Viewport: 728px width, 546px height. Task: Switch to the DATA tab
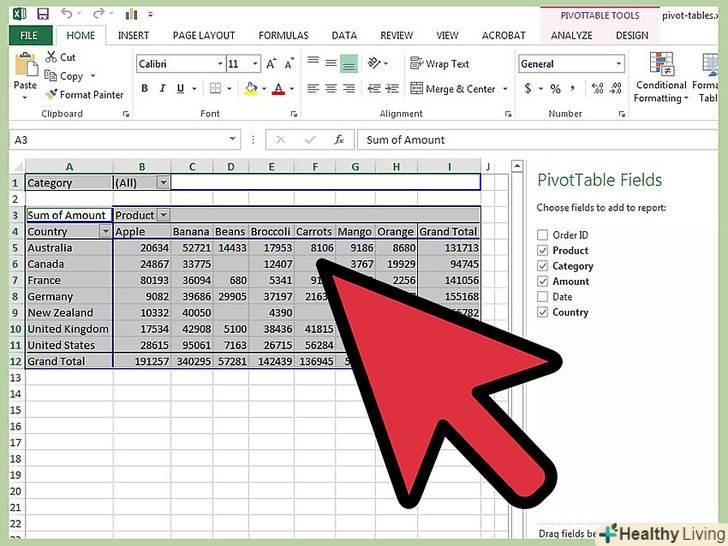pyautogui.click(x=344, y=35)
